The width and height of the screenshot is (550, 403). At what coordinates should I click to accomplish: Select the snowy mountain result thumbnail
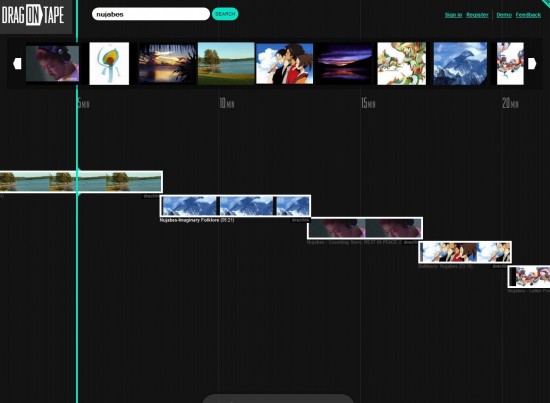(460, 63)
